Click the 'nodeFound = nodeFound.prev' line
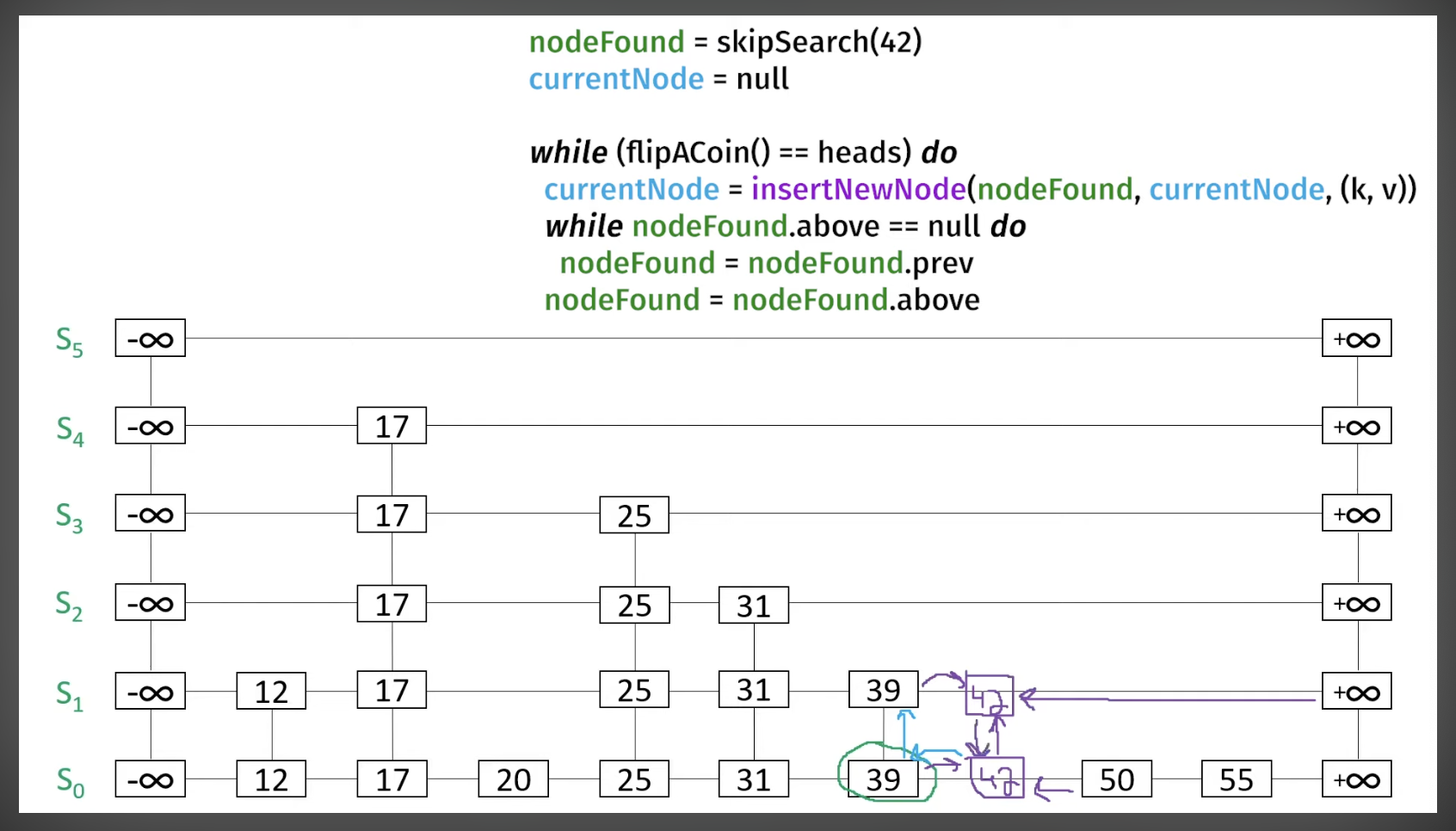 click(767, 263)
